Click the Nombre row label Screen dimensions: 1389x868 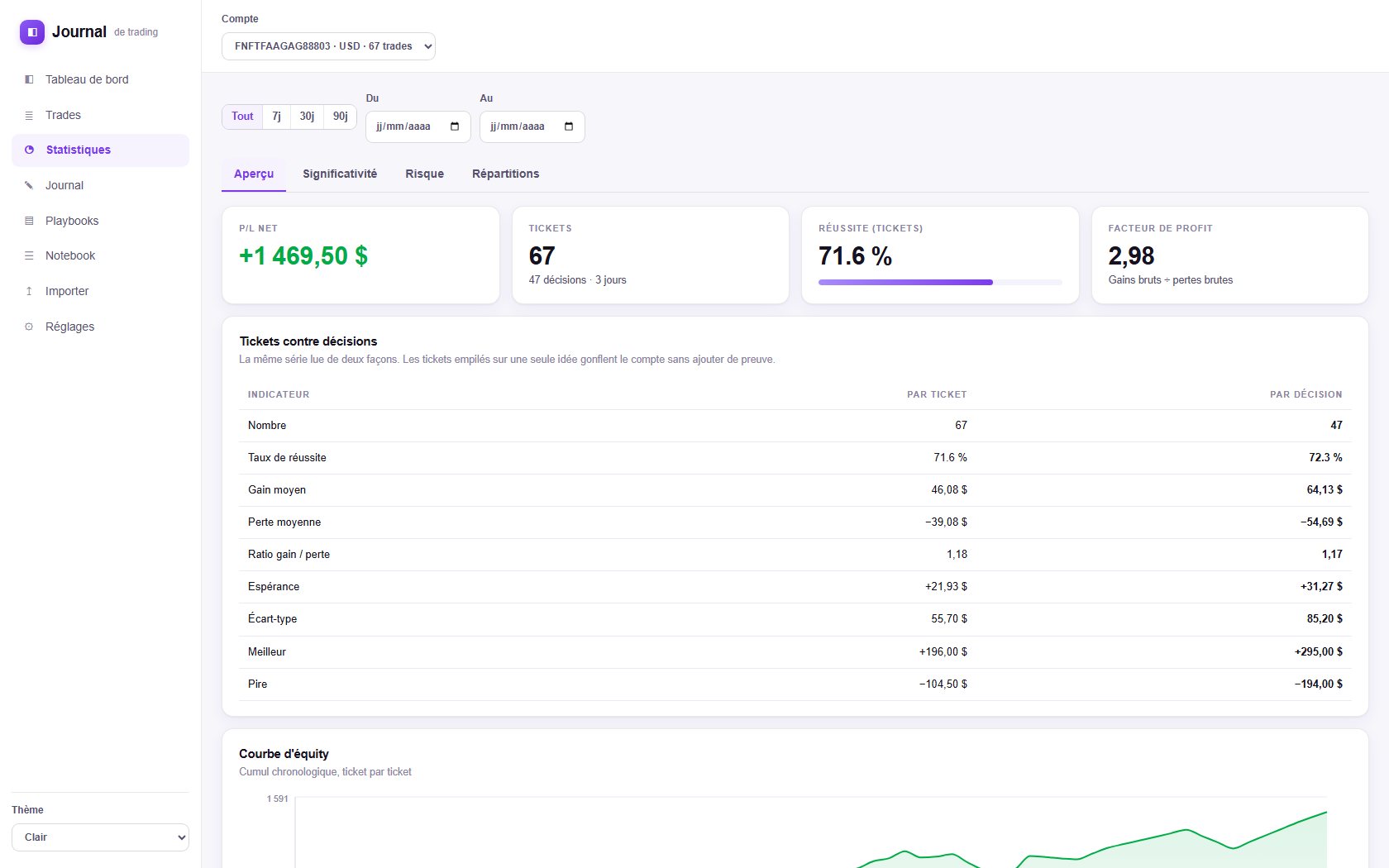(267, 426)
